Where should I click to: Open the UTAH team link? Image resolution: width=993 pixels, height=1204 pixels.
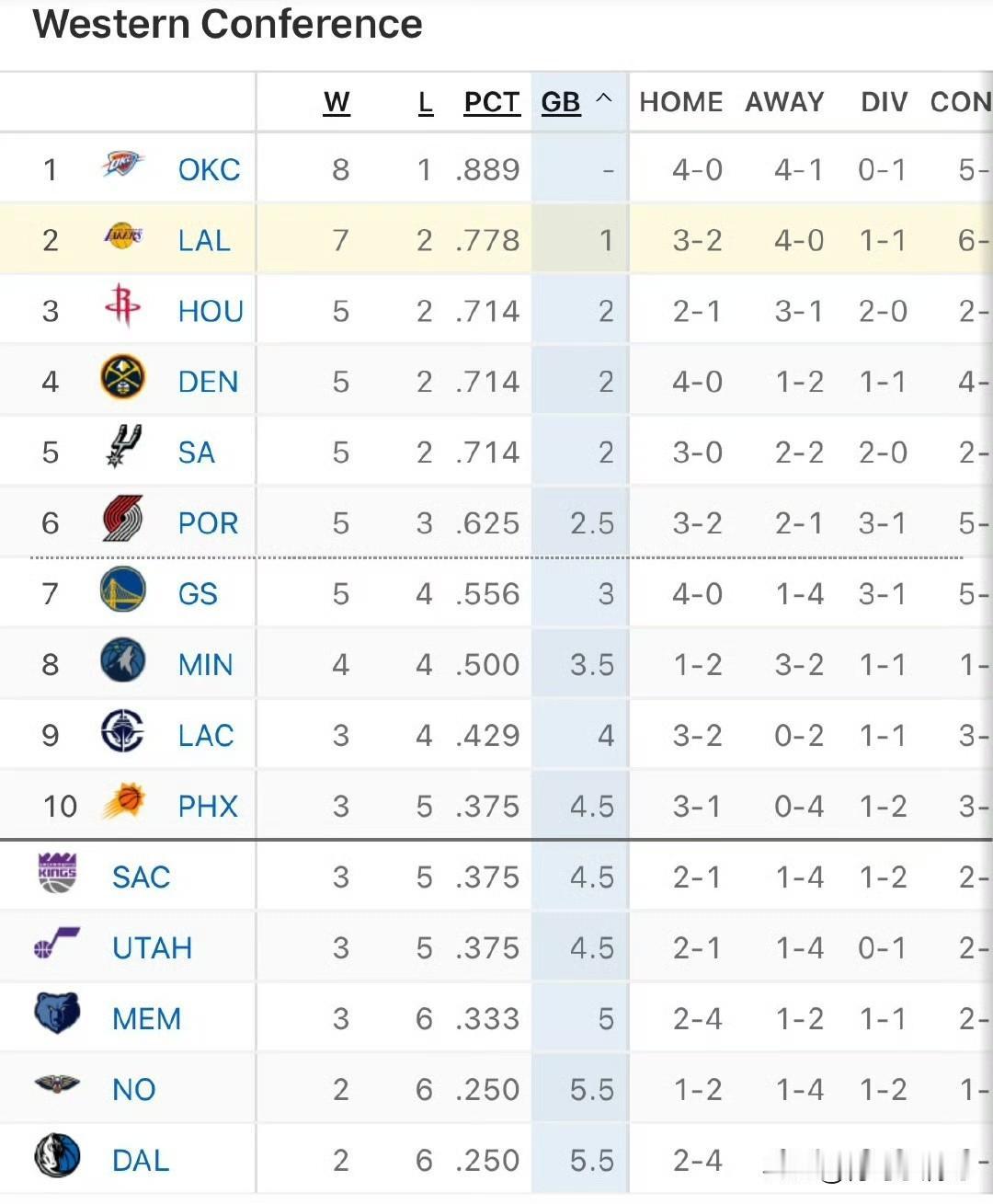point(152,948)
